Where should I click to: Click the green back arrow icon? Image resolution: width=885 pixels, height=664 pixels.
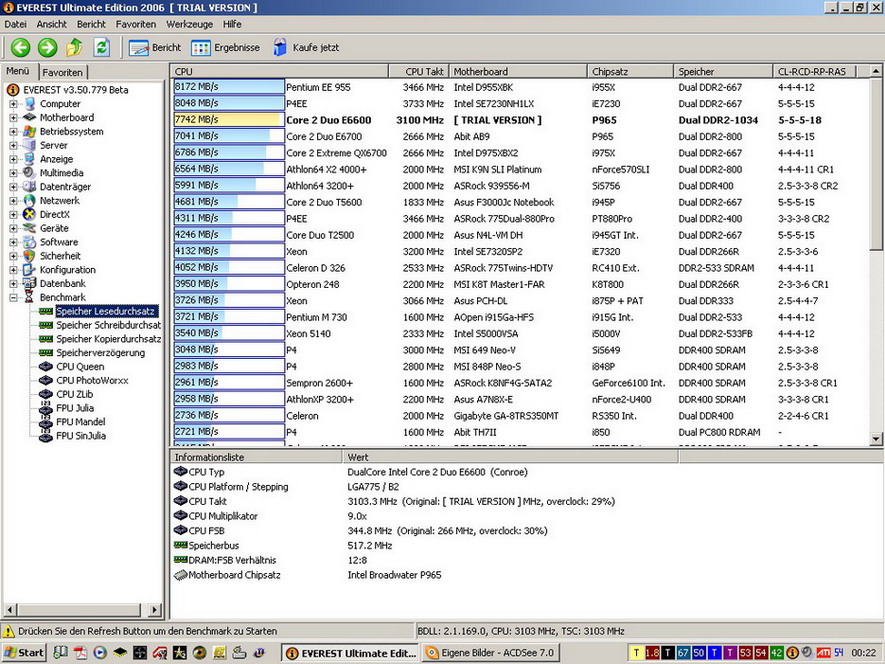(20, 47)
